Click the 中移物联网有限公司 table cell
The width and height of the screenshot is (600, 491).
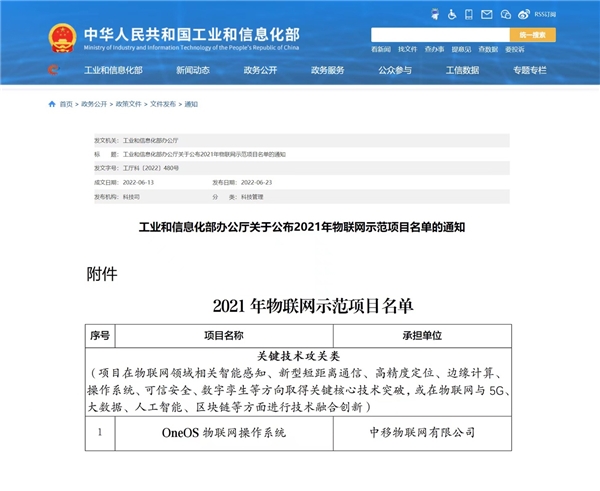(x=422, y=433)
